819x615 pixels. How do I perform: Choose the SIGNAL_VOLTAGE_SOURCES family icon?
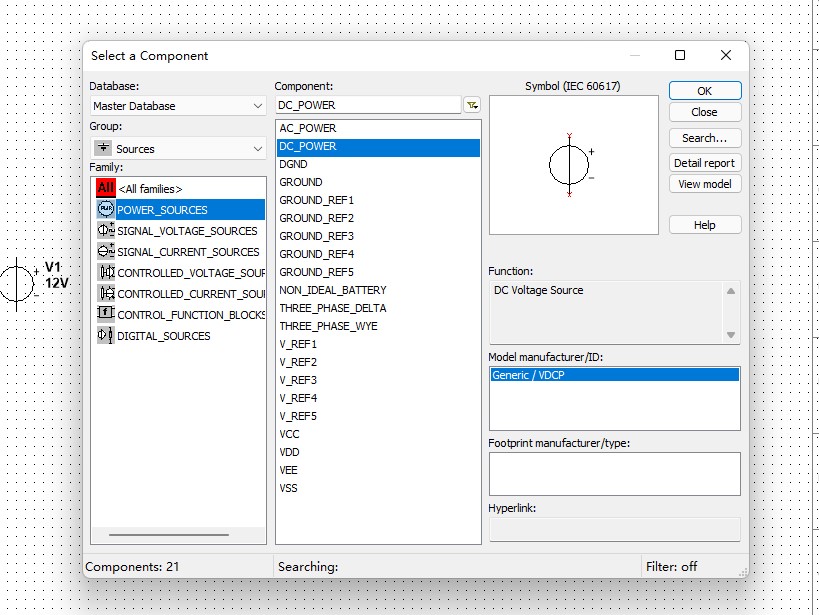coord(106,230)
